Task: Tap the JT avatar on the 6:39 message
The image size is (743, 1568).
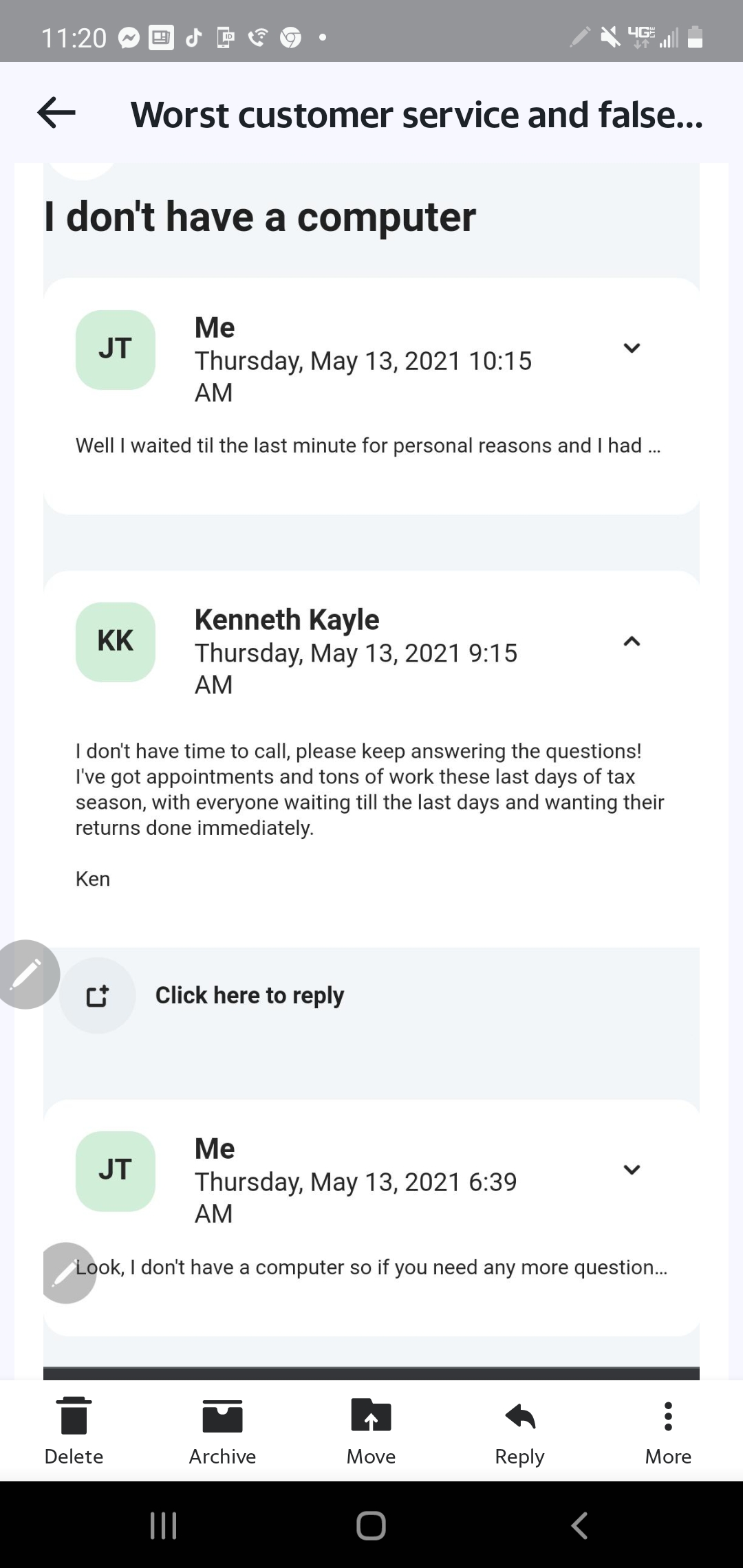Action: pos(116,1170)
